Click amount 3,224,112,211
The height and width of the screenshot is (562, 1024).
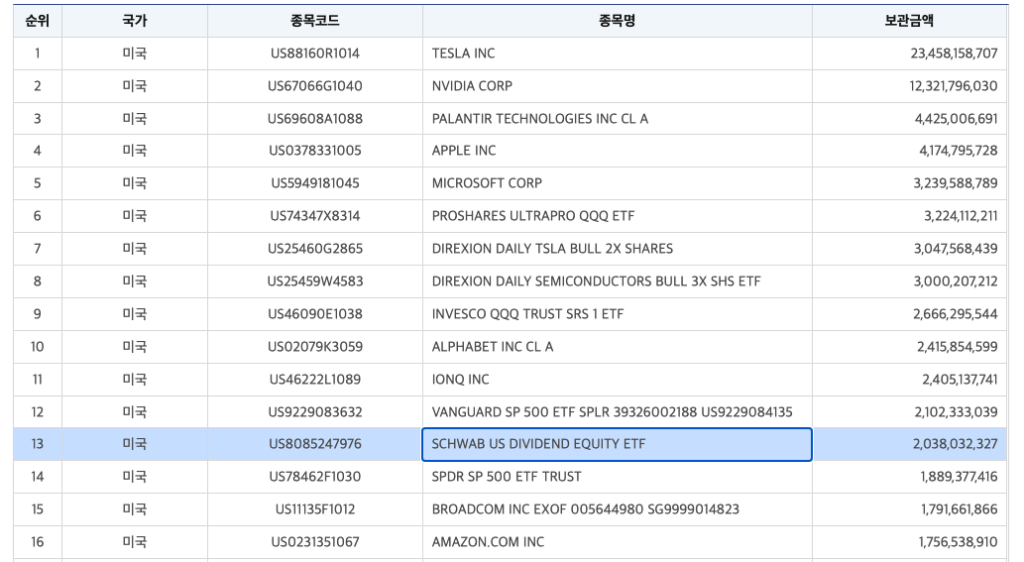coord(961,216)
